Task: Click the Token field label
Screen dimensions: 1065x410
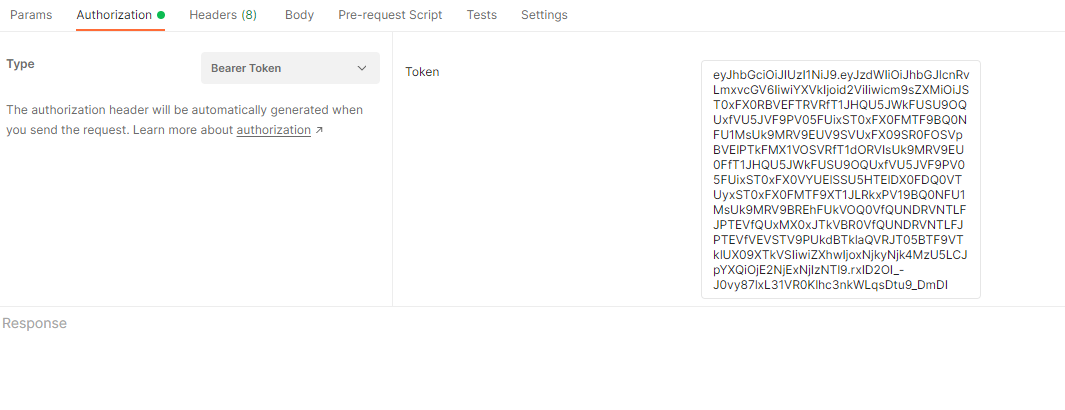Action: (422, 72)
